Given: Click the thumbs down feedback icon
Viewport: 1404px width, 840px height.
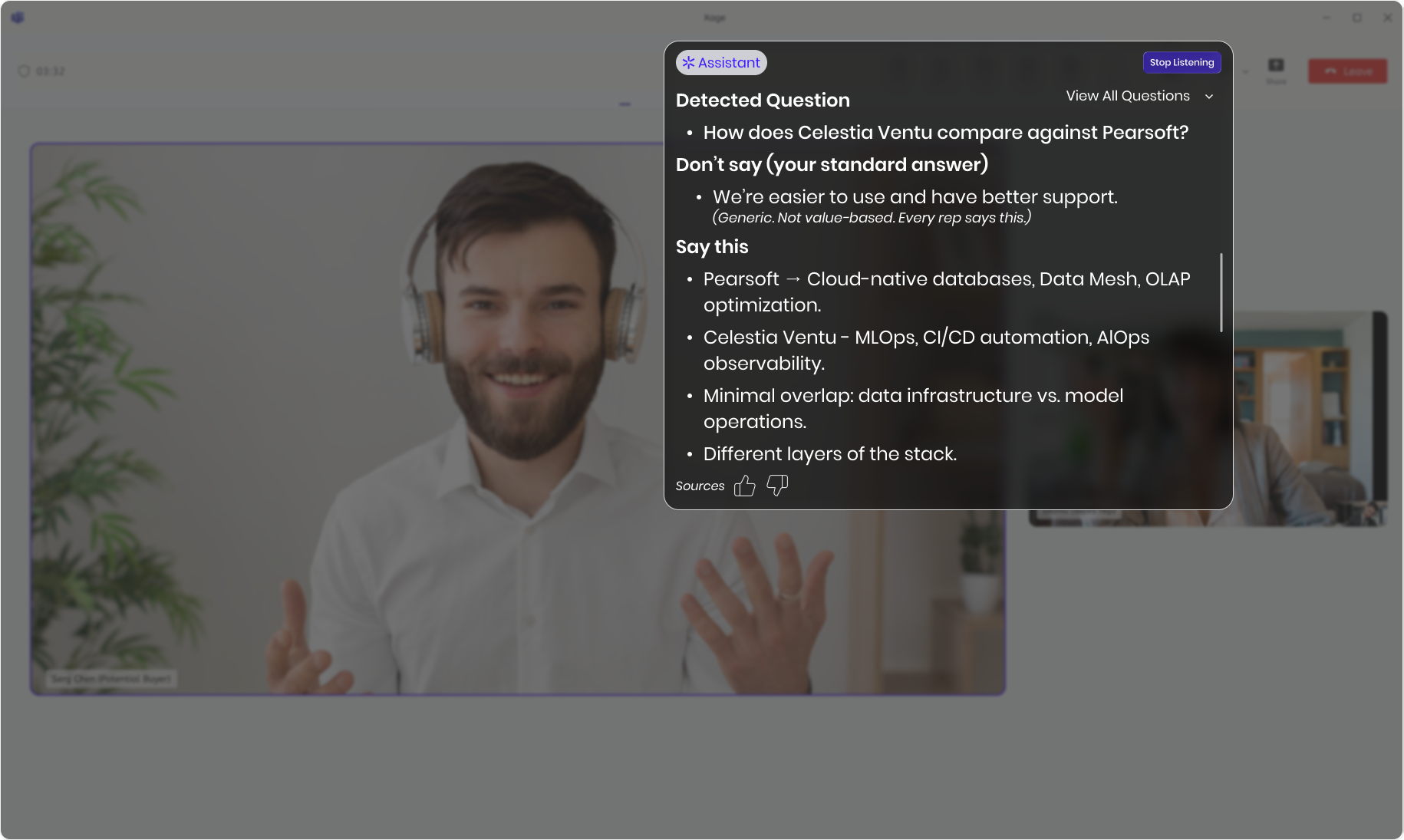Looking at the screenshot, I should (777, 485).
